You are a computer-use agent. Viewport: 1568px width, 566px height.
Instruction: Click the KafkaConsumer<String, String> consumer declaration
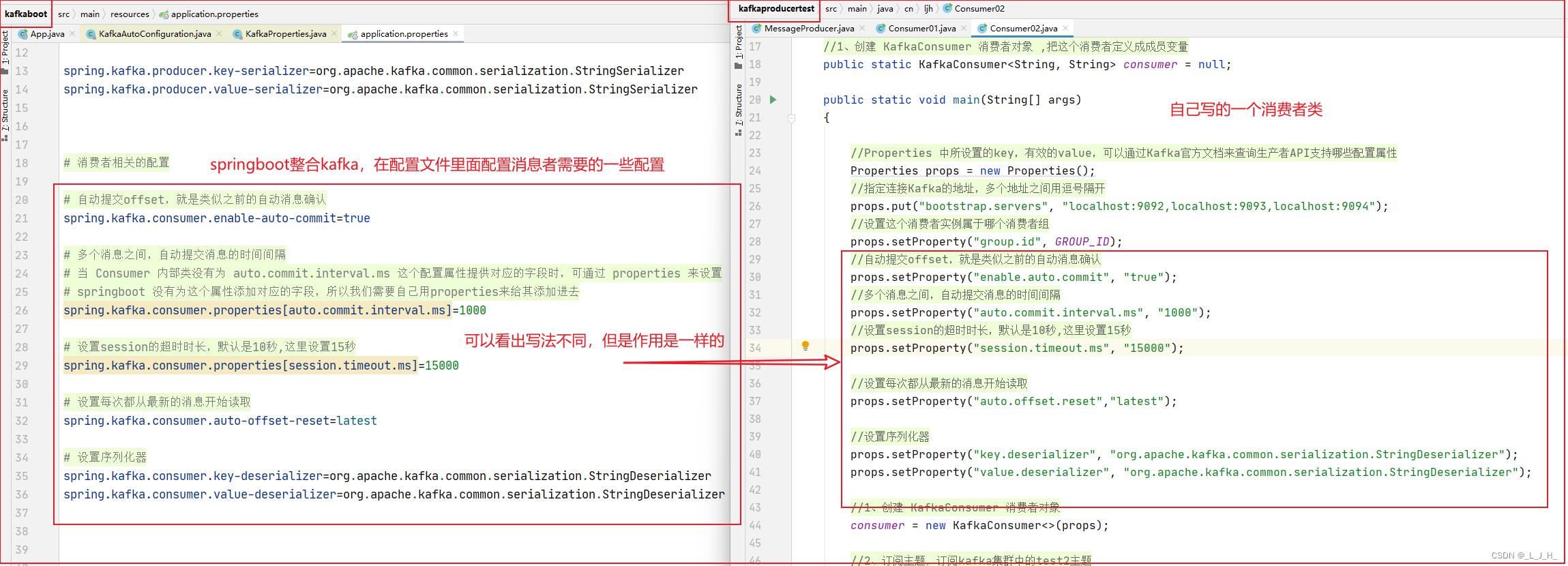1027,65
